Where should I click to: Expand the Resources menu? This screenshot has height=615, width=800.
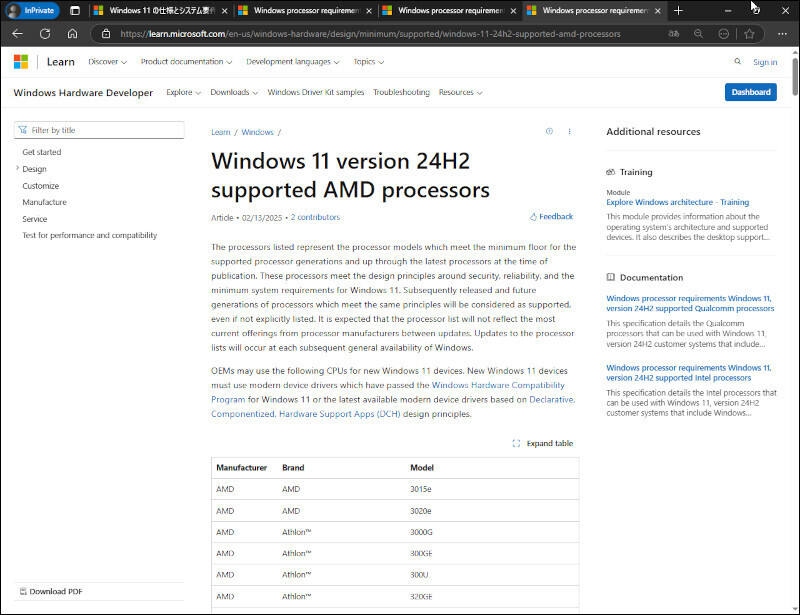[460, 92]
